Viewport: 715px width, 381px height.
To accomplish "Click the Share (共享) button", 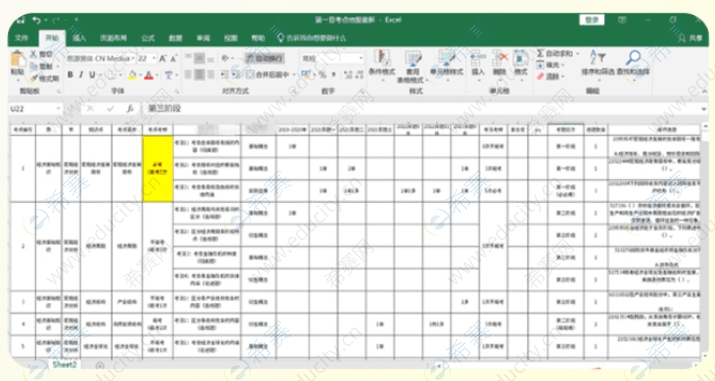I will (691, 39).
